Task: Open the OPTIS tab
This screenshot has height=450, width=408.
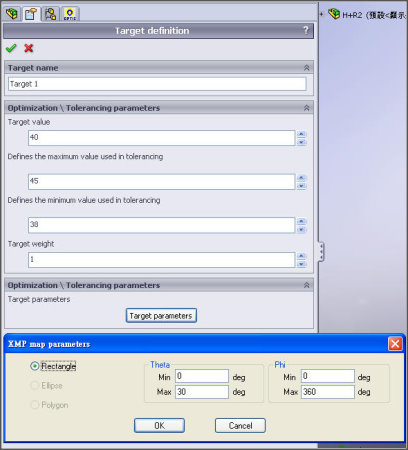Action: [70, 14]
